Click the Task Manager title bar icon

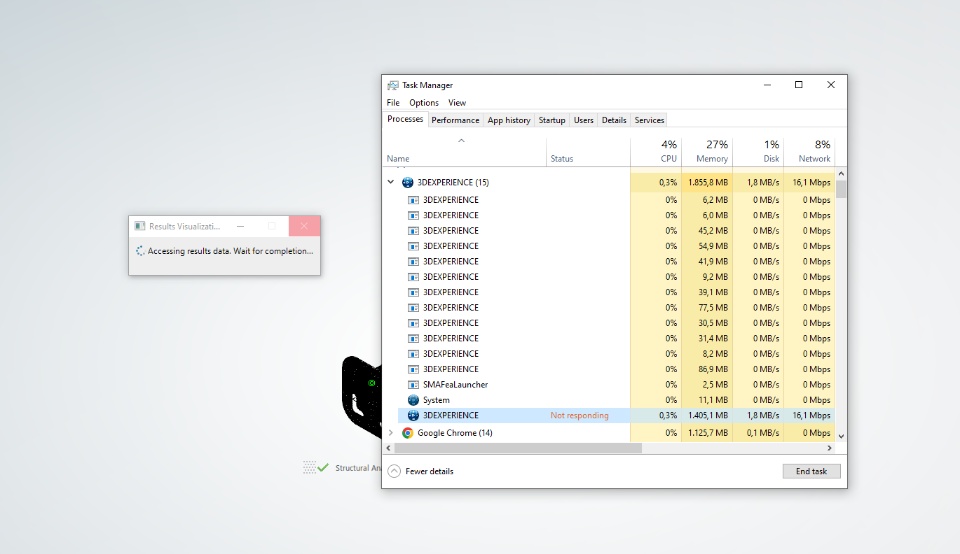(393, 85)
